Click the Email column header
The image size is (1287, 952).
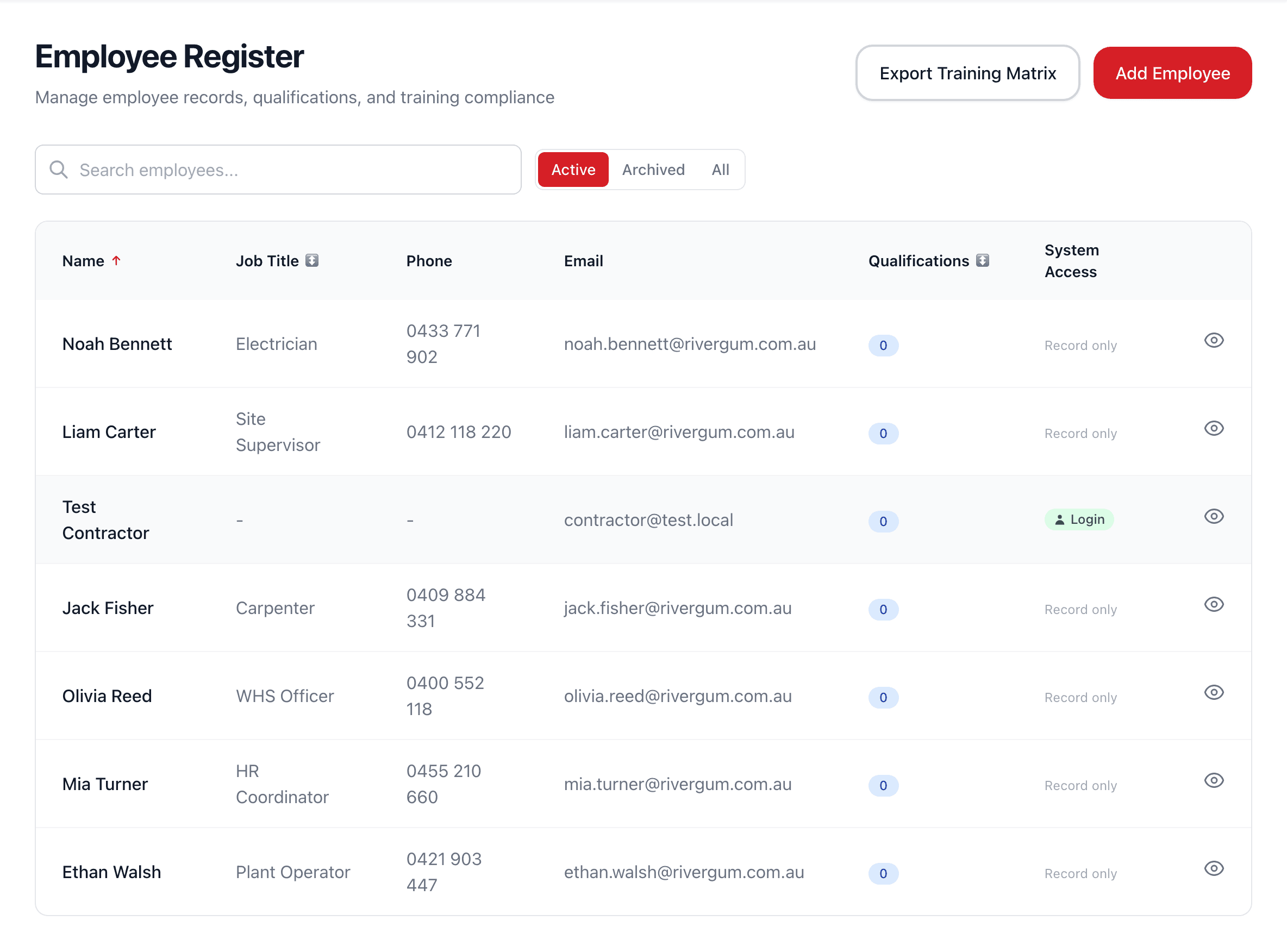click(583, 261)
